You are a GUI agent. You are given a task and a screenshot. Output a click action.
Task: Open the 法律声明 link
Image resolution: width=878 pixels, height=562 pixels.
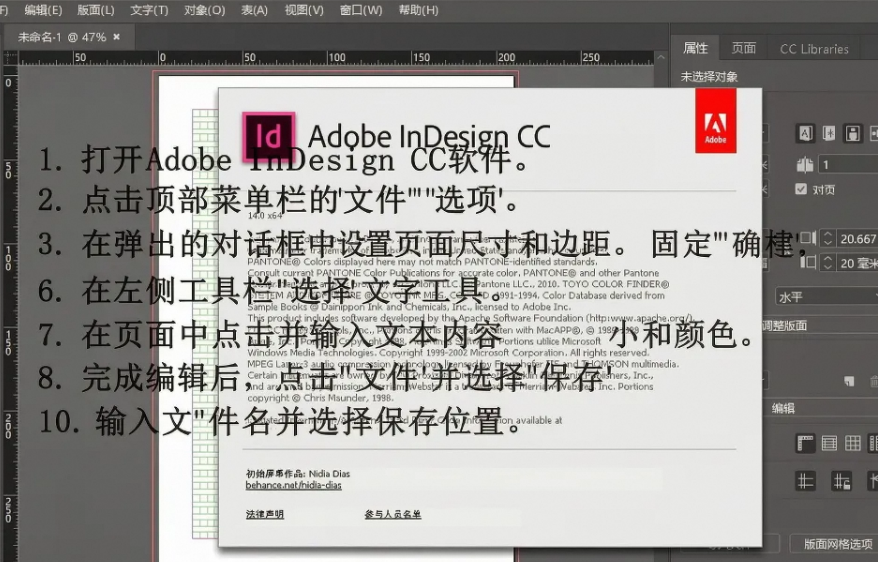click(265, 514)
